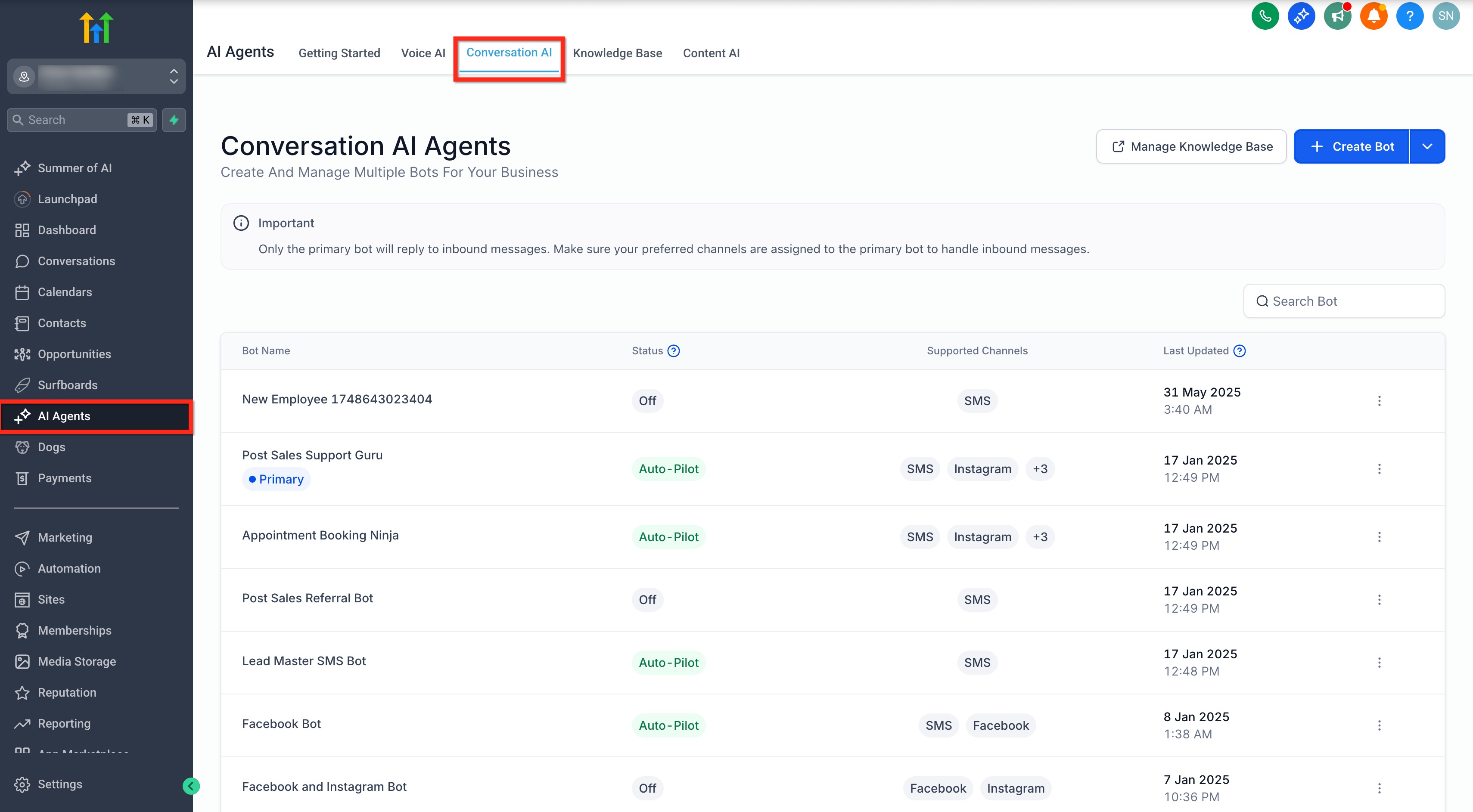Open the Knowledge Base tab
Image resolution: width=1473 pixels, height=812 pixels.
click(617, 53)
